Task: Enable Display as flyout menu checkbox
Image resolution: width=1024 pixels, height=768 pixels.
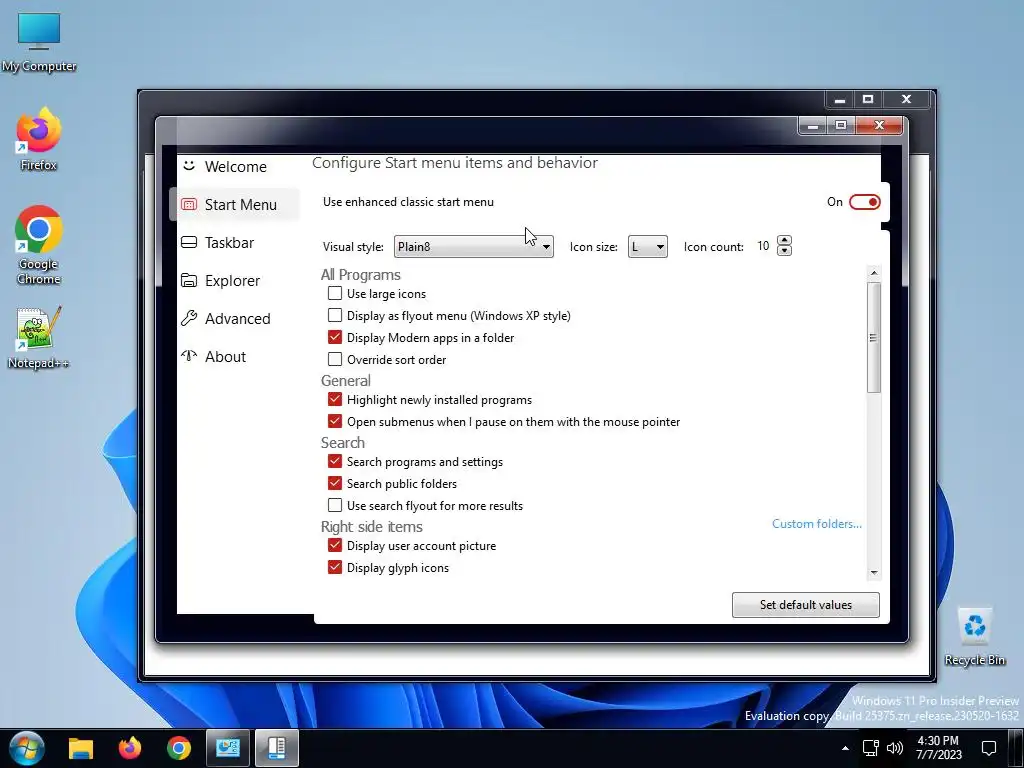Action: tap(334, 315)
